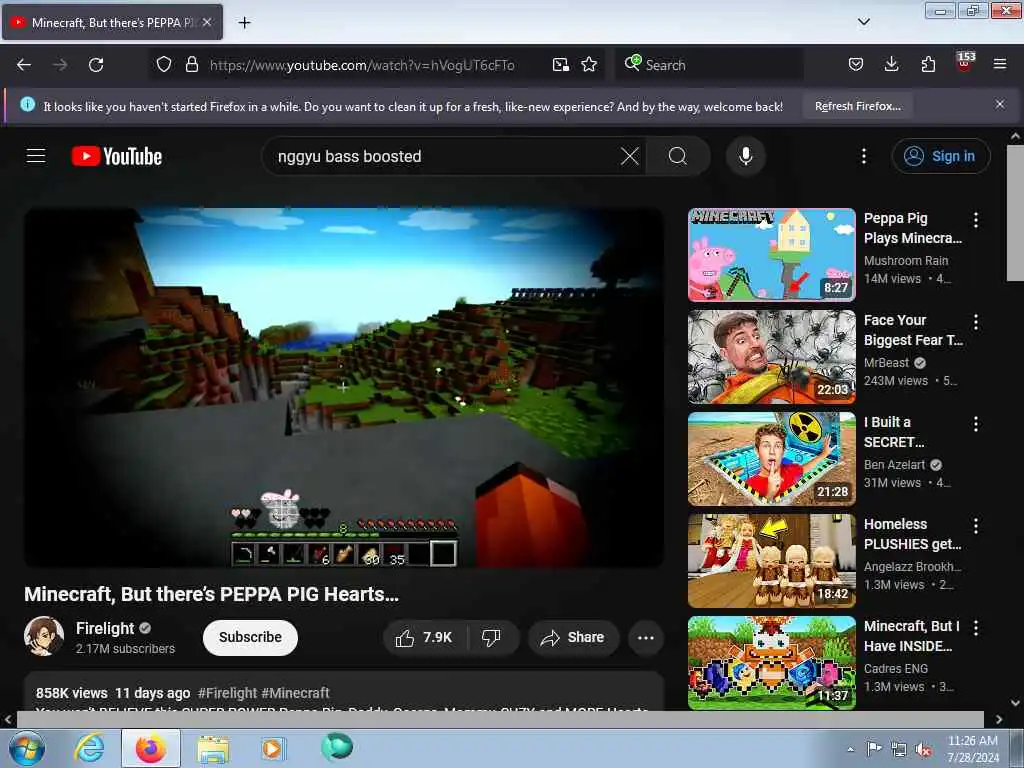Open options for I Built a SECRET video
Screen dimensions: 1024x768
point(976,424)
